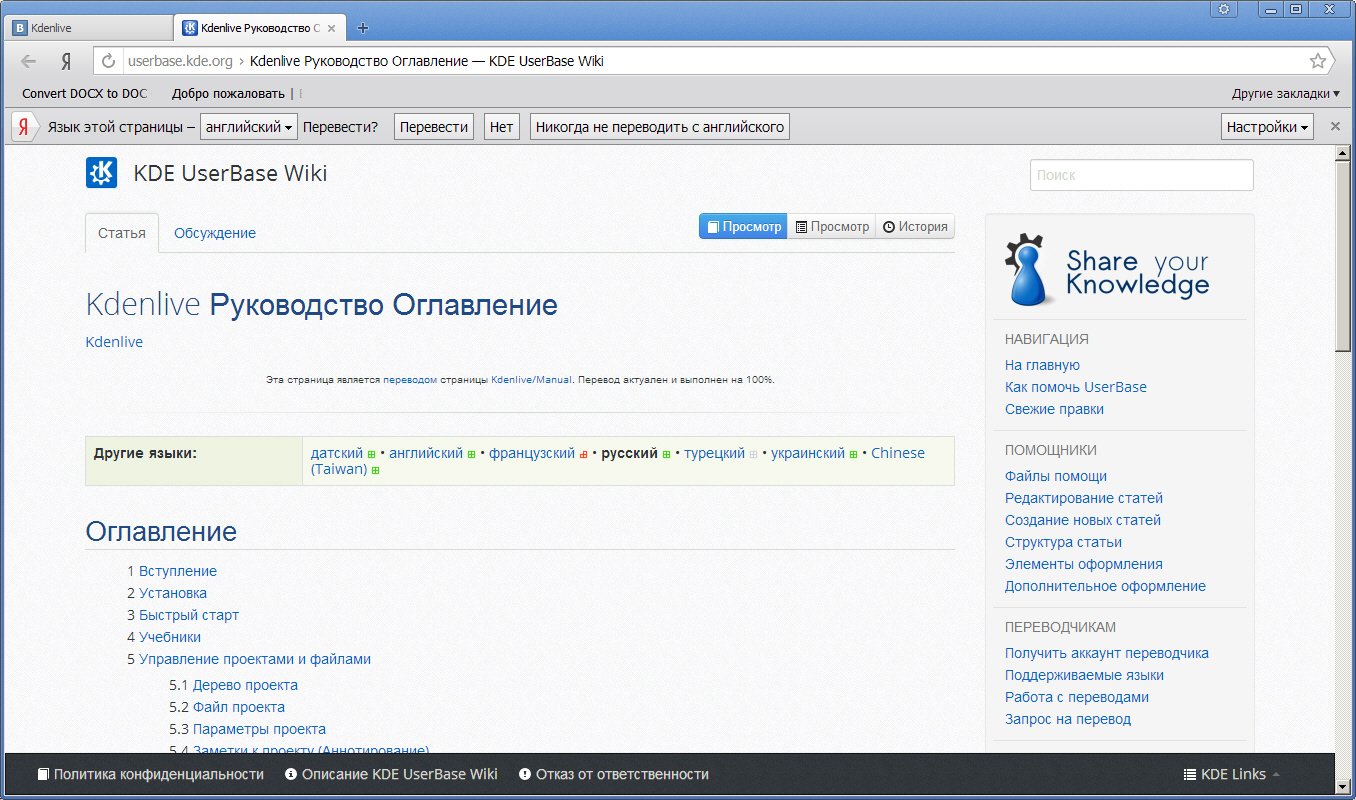Switch language to украинский
The width and height of the screenshot is (1356, 800).
point(808,453)
